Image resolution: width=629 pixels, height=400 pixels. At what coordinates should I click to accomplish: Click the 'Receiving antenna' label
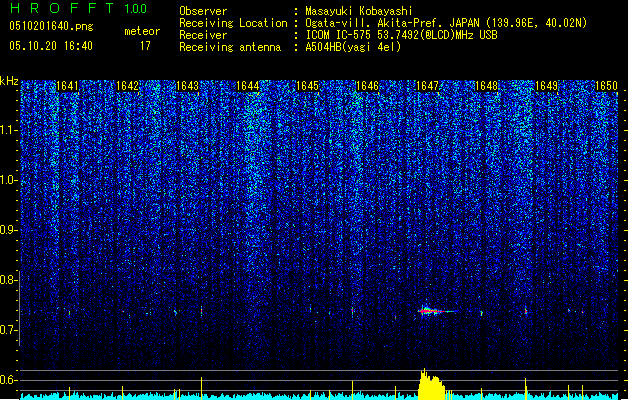coord(230,47)
